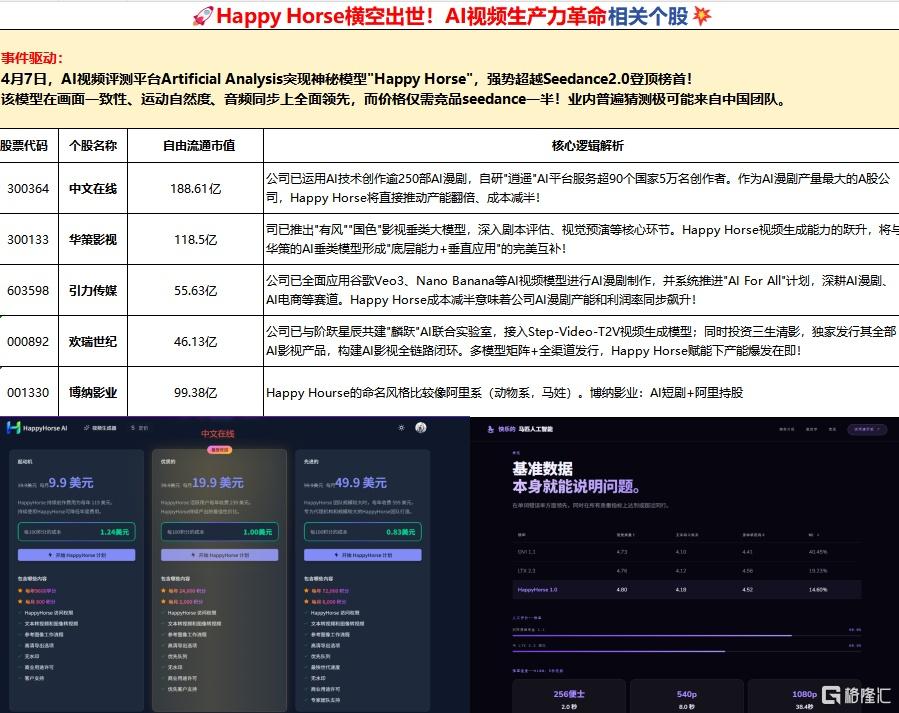Click 优先客户支持 in the 19.9 美元 plan

pos(182,689)
